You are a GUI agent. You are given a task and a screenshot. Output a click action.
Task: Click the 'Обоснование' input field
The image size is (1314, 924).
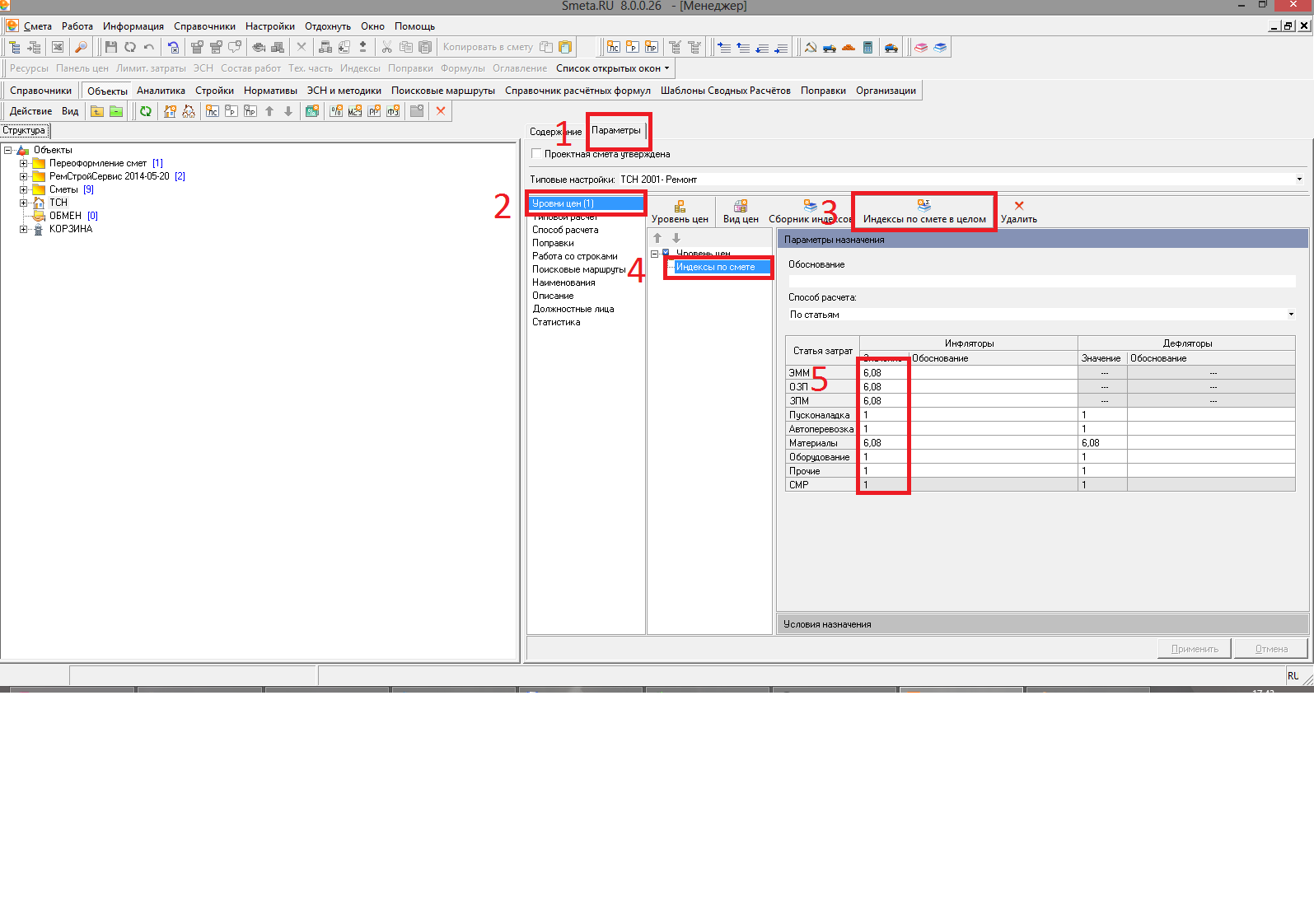tap(1041, 281)
